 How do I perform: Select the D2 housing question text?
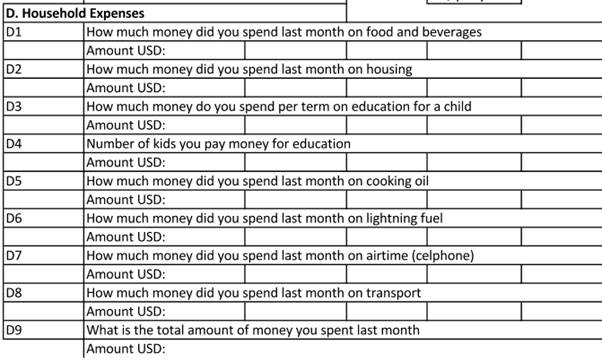pyautogui.click(x=249, y=69)
